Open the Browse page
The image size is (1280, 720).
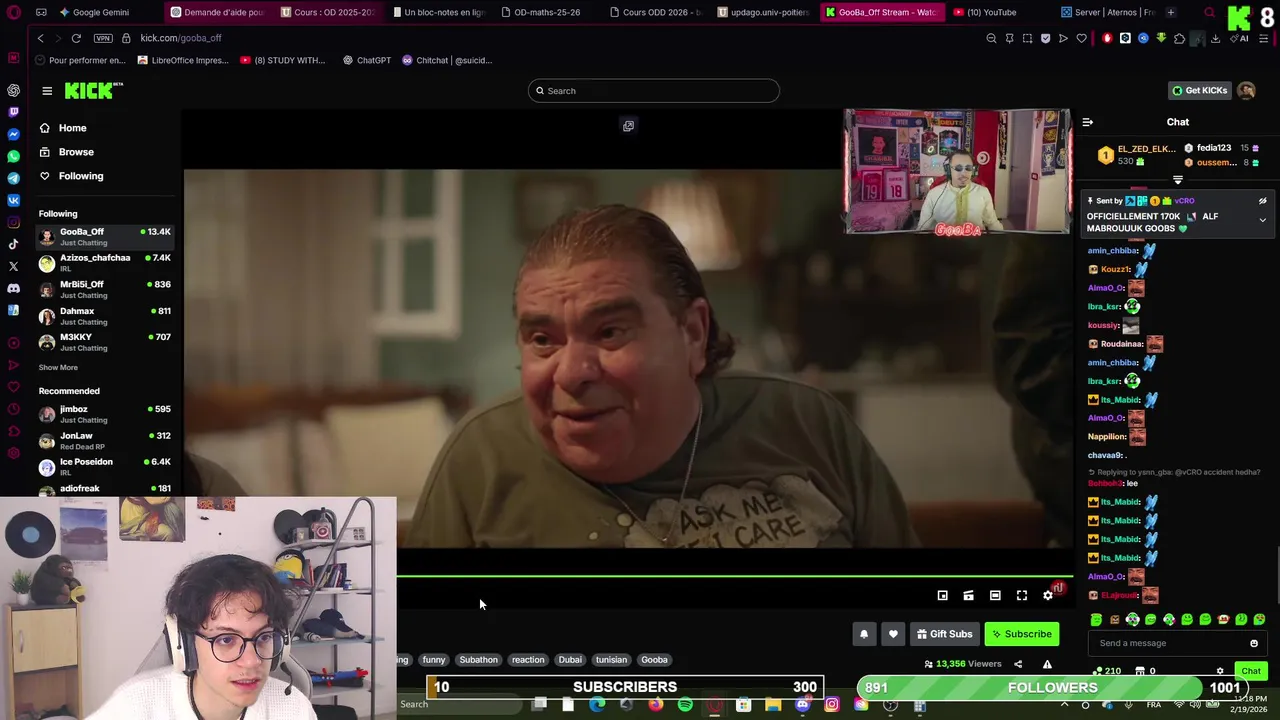[x=76, y=152]
